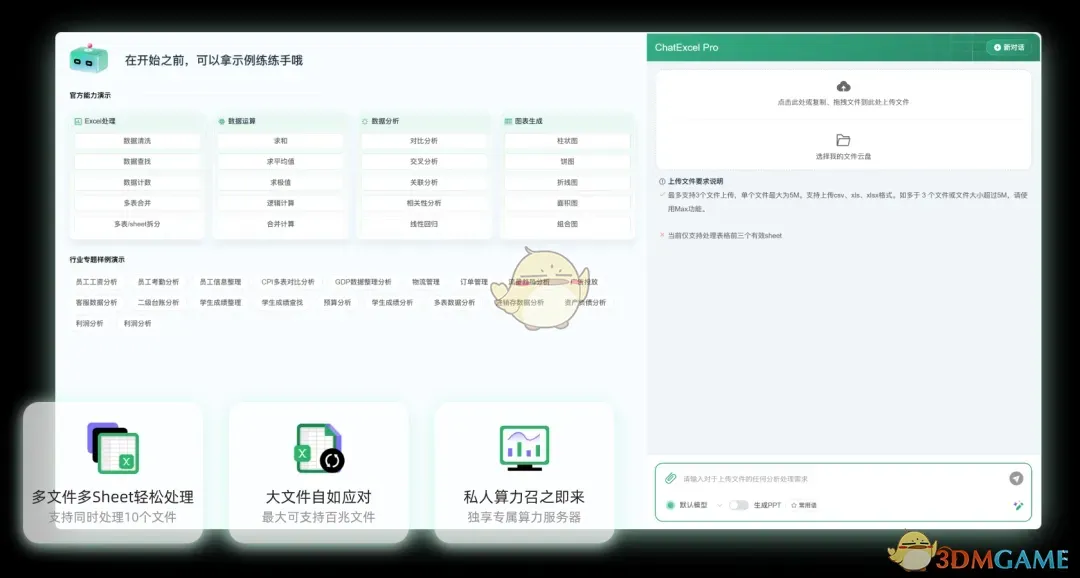This screenshot has height=578, width=1080.
Task: Open the 员工工资分析 example
Action: click(92, 281)
